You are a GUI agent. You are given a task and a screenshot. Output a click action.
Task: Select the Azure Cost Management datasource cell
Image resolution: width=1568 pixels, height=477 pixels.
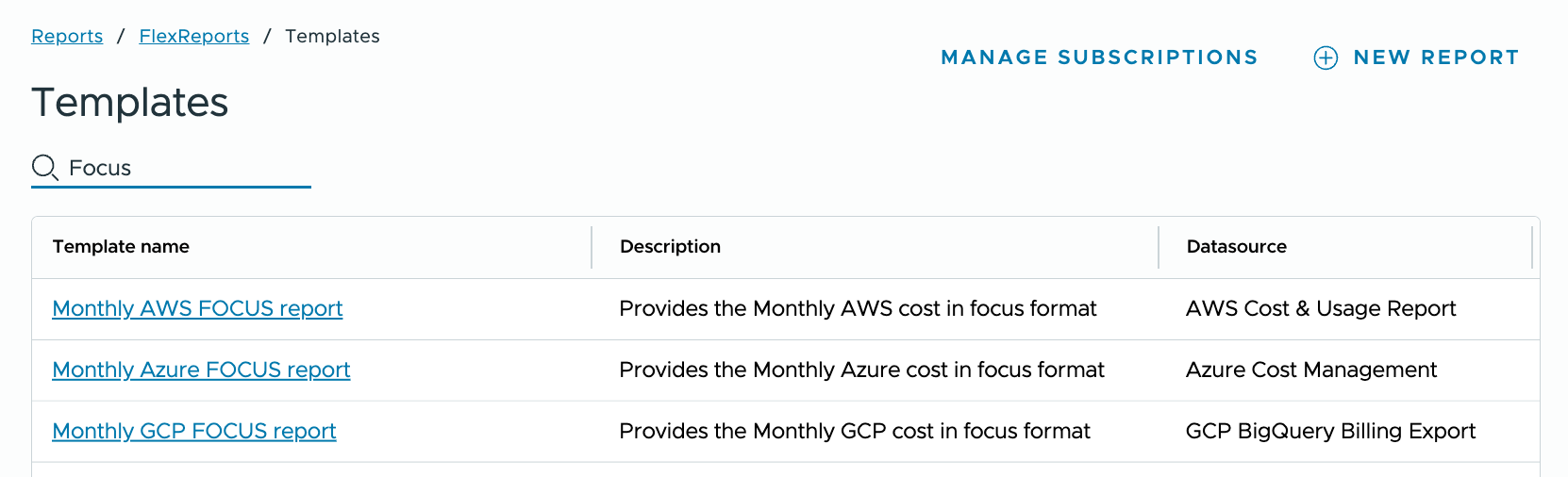[x=1310, y=370]
